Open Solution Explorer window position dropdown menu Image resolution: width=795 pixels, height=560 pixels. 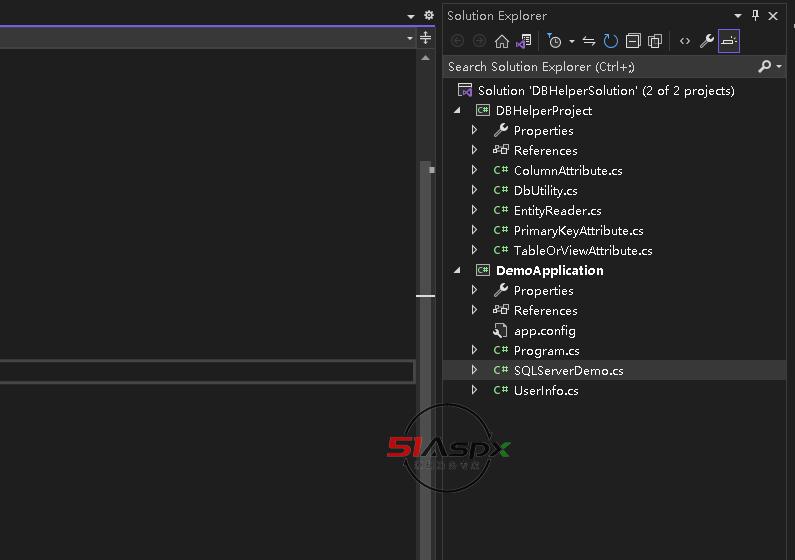(738, 15)
